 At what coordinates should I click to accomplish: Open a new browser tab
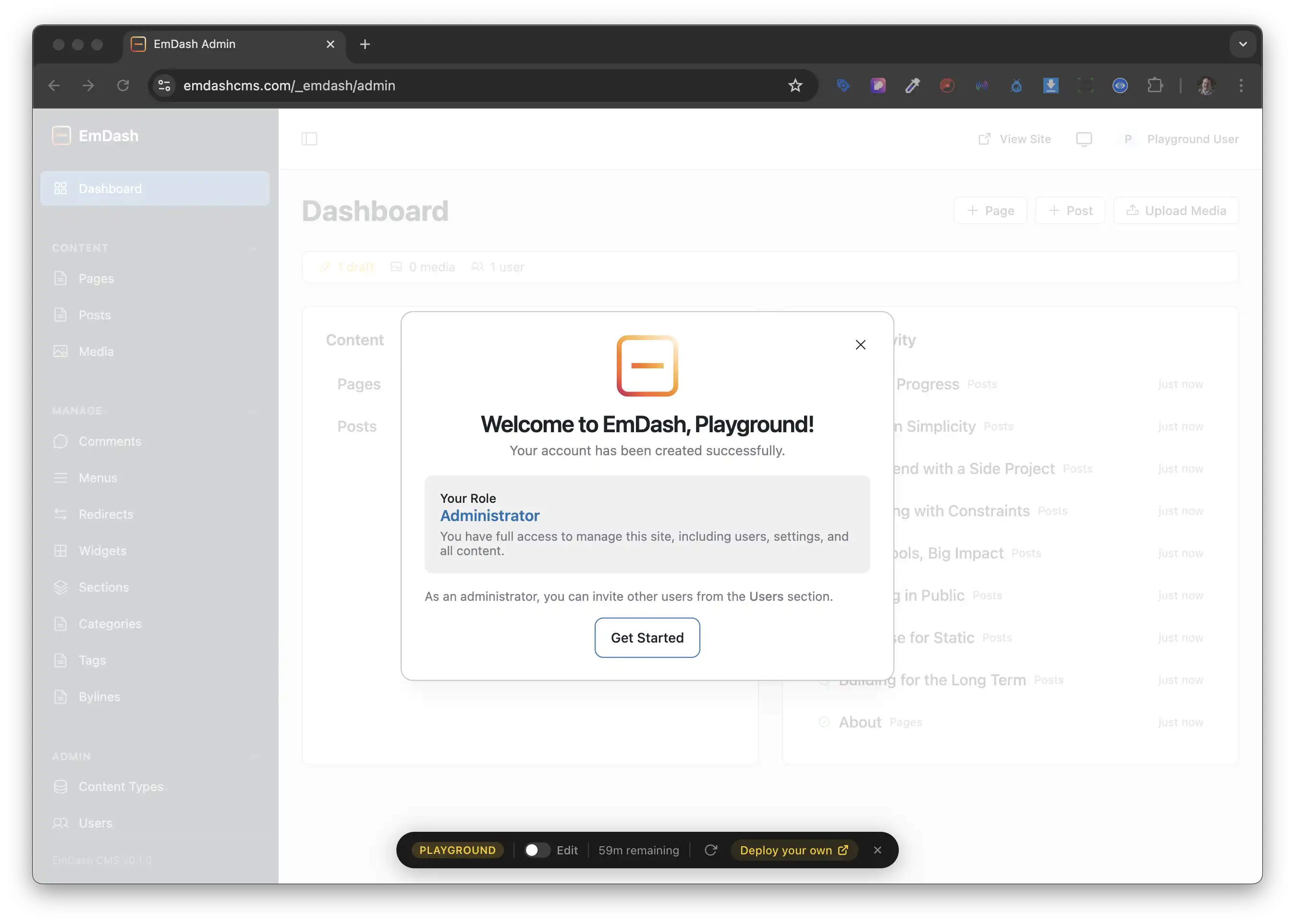[365, 44]
